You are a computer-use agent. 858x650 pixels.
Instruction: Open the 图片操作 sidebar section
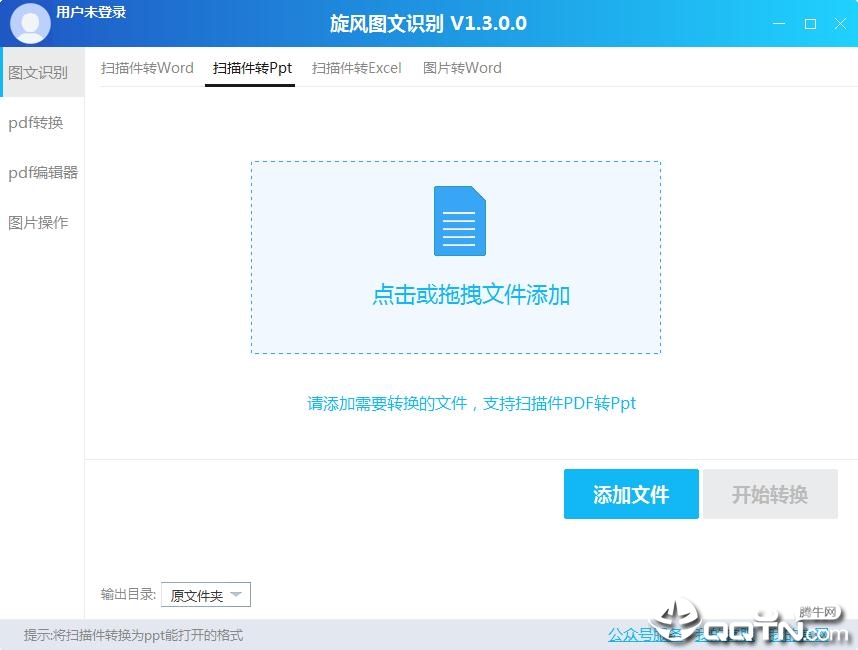coord(39,222)
